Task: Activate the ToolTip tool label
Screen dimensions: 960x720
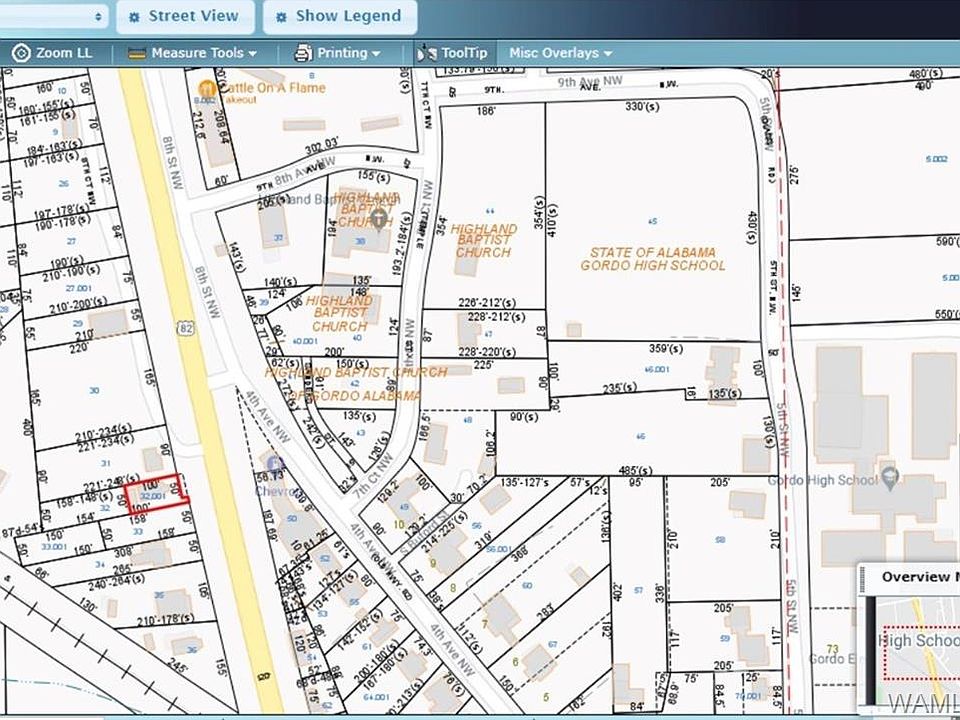Action: click(464, 53)
